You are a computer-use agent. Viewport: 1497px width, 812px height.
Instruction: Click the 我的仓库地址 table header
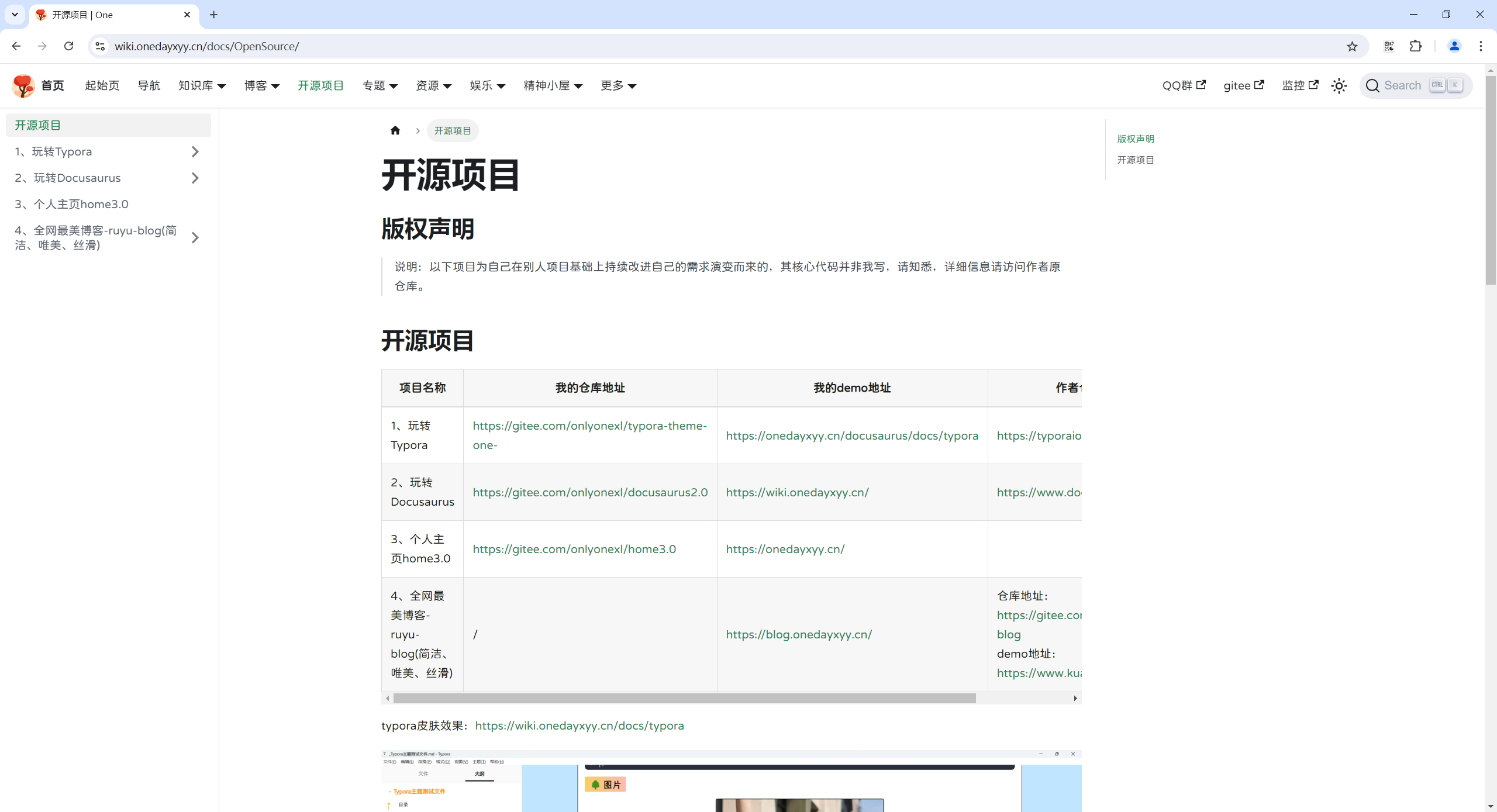point(590,388)
